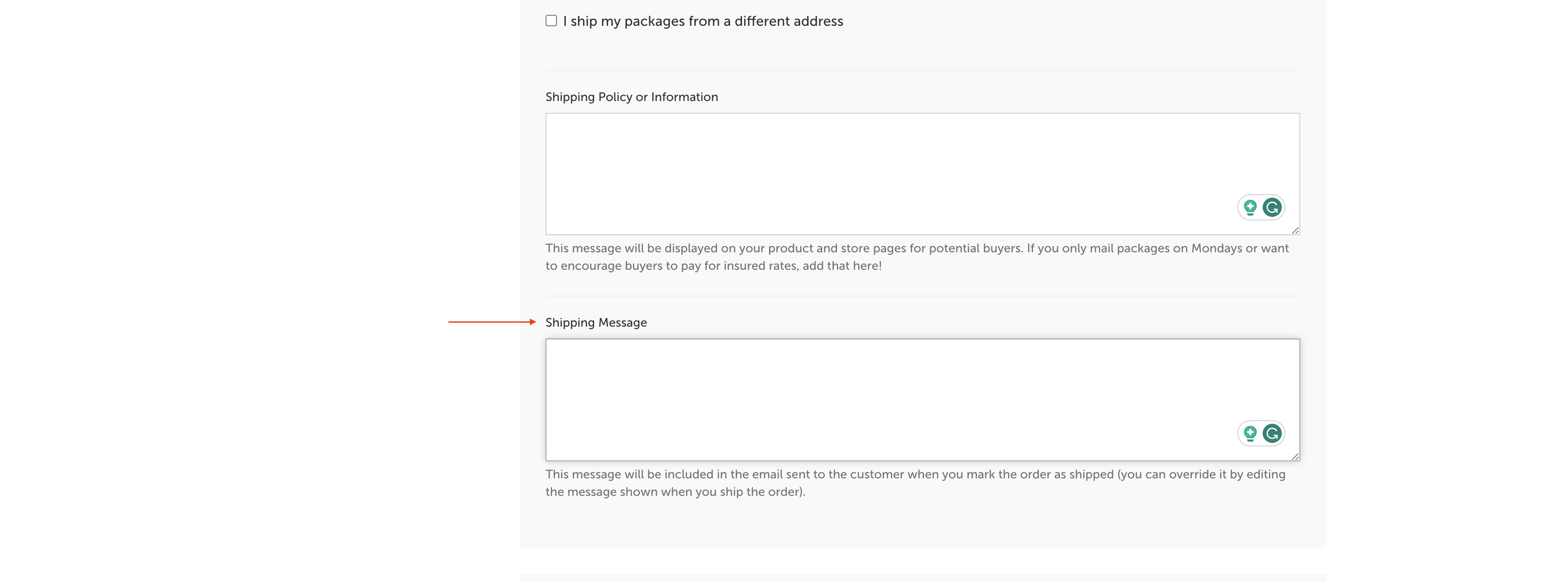Click the Grammarly icon in Shipping Message field

point(1271,433)
